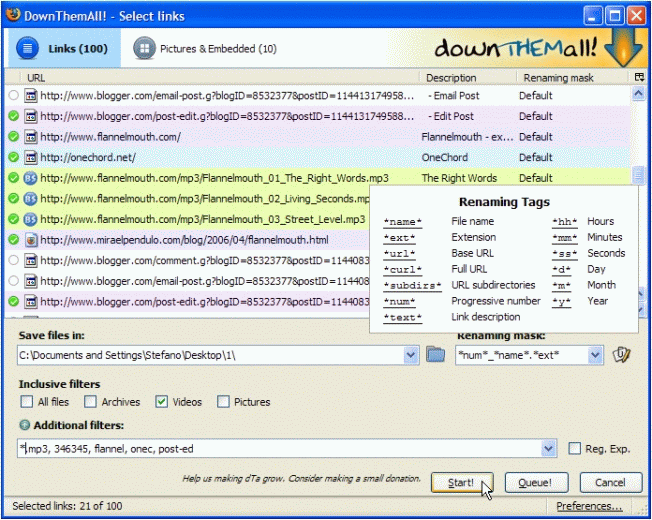Click file icon of comment.g row
Image resolution: width=652 pixels, height=520 pixels.
[x=30, y=261]
